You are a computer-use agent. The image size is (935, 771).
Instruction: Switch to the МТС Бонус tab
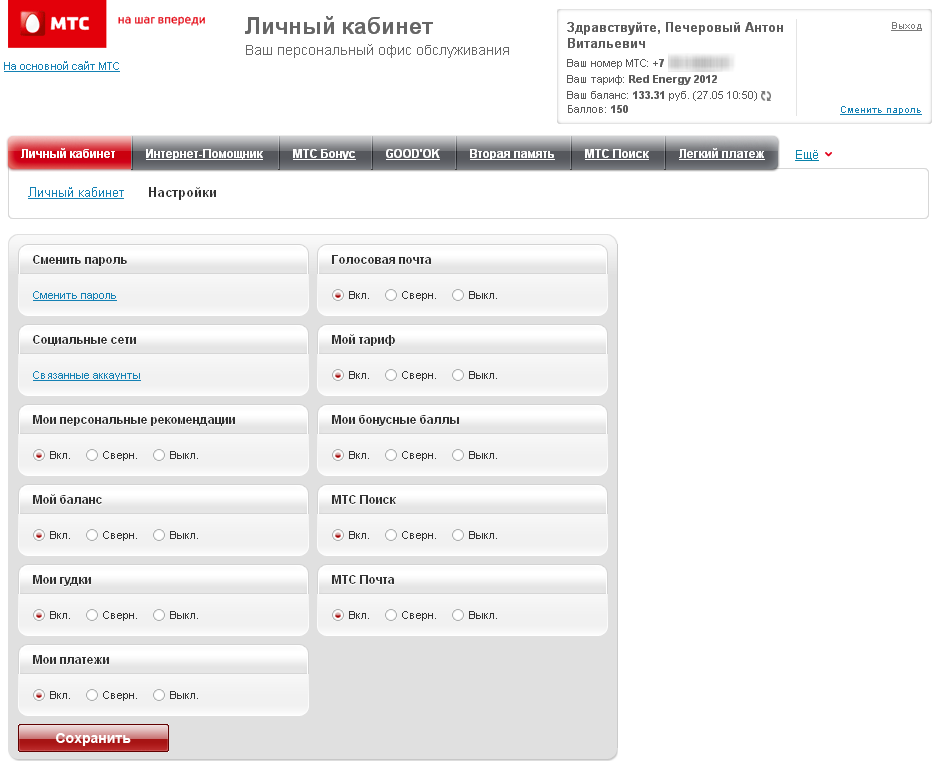pyautogui.click(x=323, y=154)
